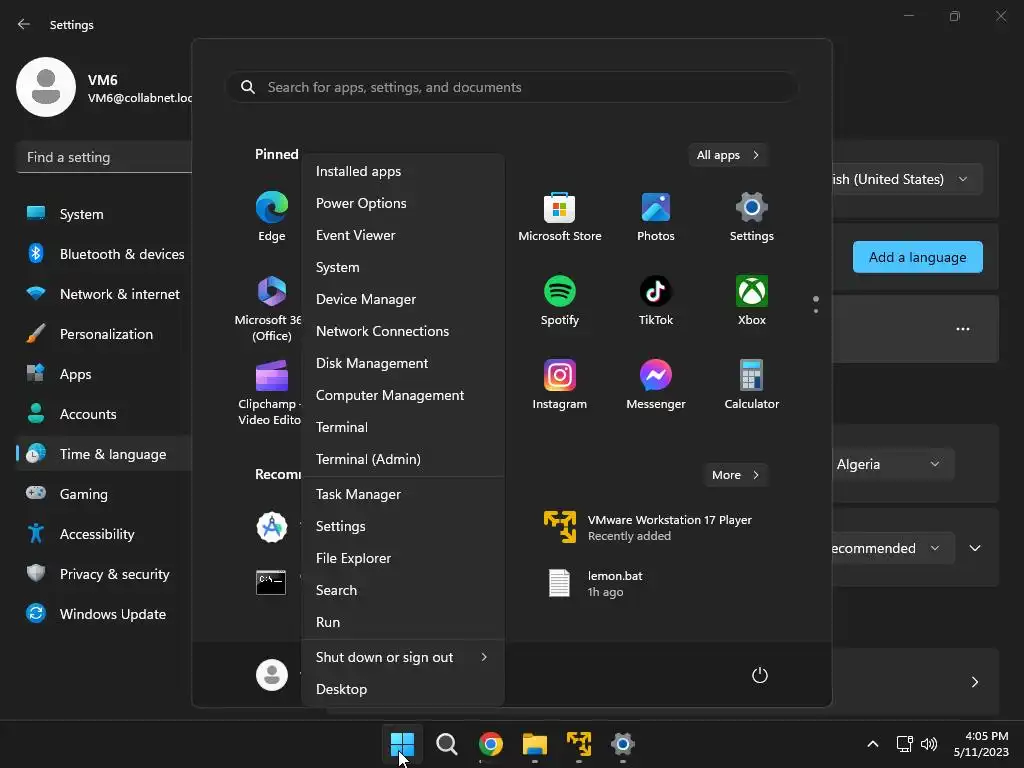Open Disk Management from context menu
The width and height of the screenshot is (1024, 768).
point(403,363)
